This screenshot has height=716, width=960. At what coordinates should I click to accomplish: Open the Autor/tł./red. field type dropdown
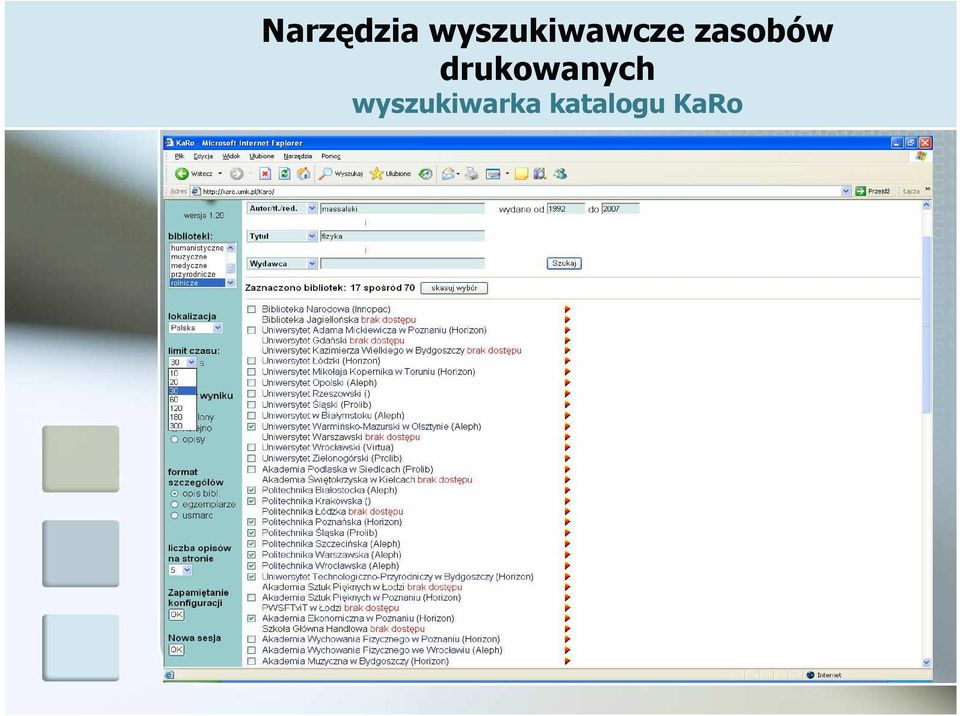pos(312,209)
